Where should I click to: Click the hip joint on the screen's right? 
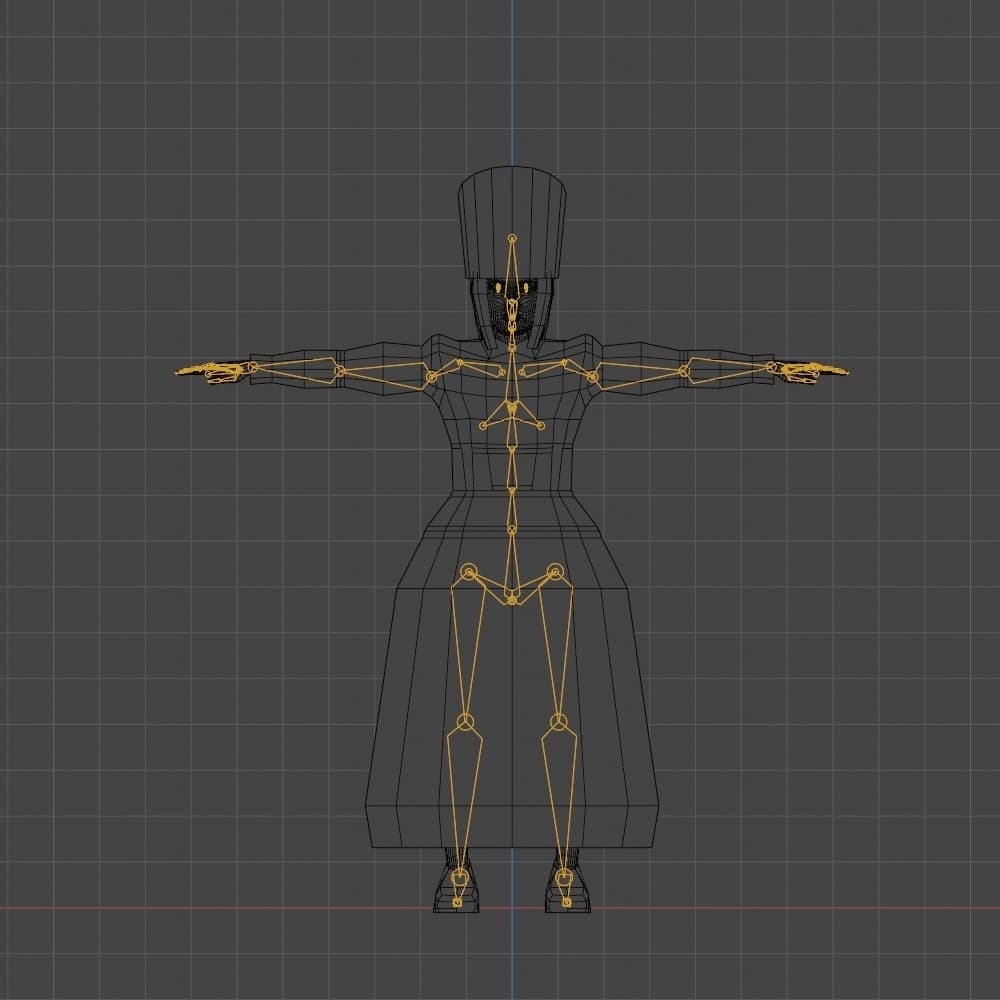coord(556,572)
